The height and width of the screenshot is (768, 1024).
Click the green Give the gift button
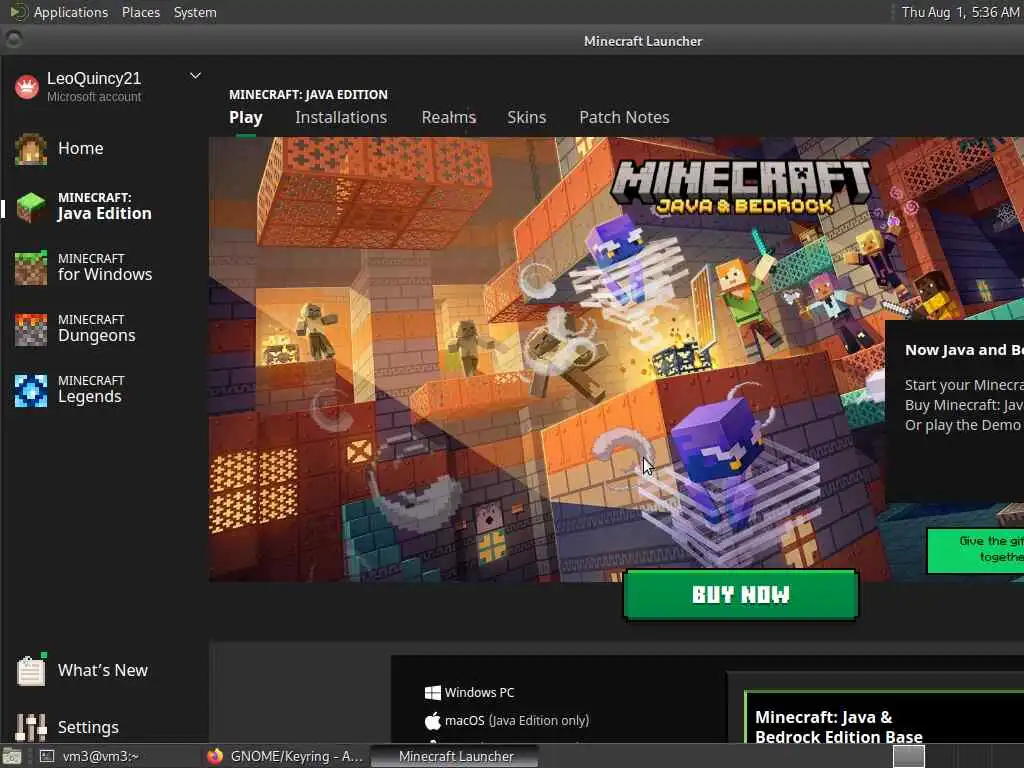click(975, 550)
